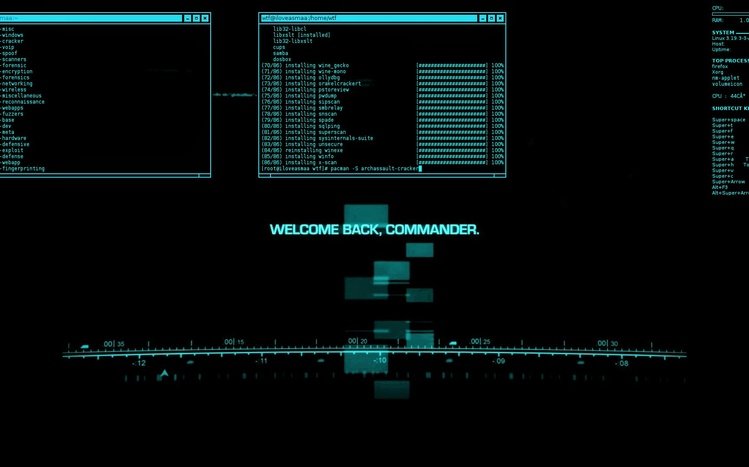749x467 pixels.
Task: Click the SYSTEM section heading
Action: (723, 32)
